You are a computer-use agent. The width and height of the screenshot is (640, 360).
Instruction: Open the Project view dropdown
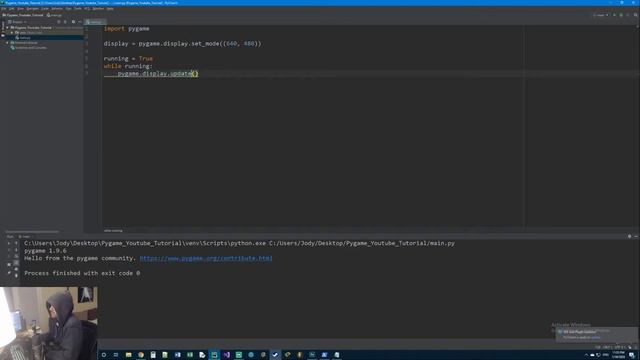pyautogui.click(x=17, y=22)
